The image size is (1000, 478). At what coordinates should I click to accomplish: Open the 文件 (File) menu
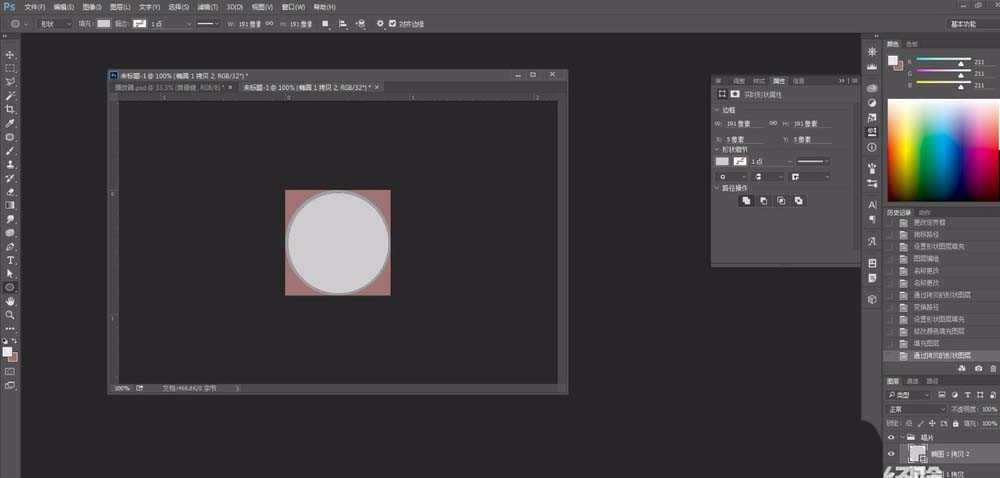[34, 6]
